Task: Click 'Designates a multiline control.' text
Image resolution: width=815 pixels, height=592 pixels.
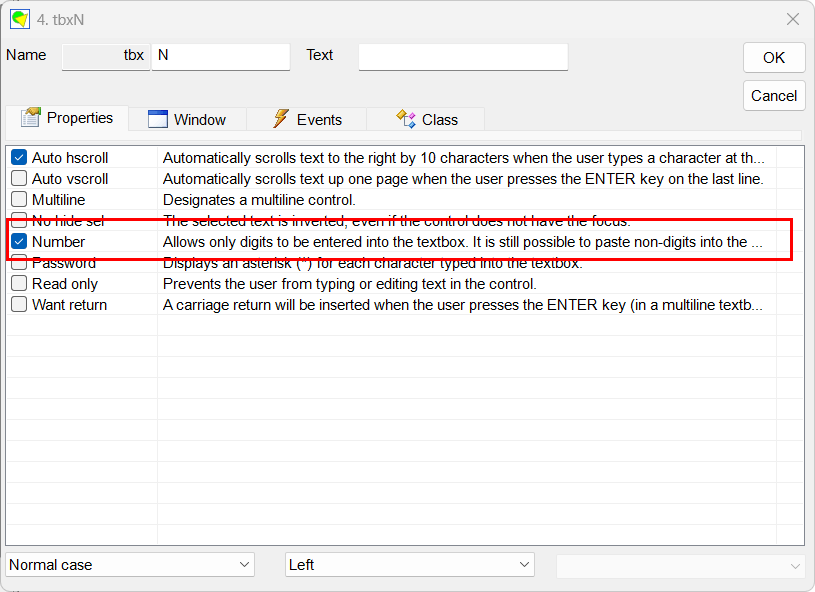Action: [259, 200]
